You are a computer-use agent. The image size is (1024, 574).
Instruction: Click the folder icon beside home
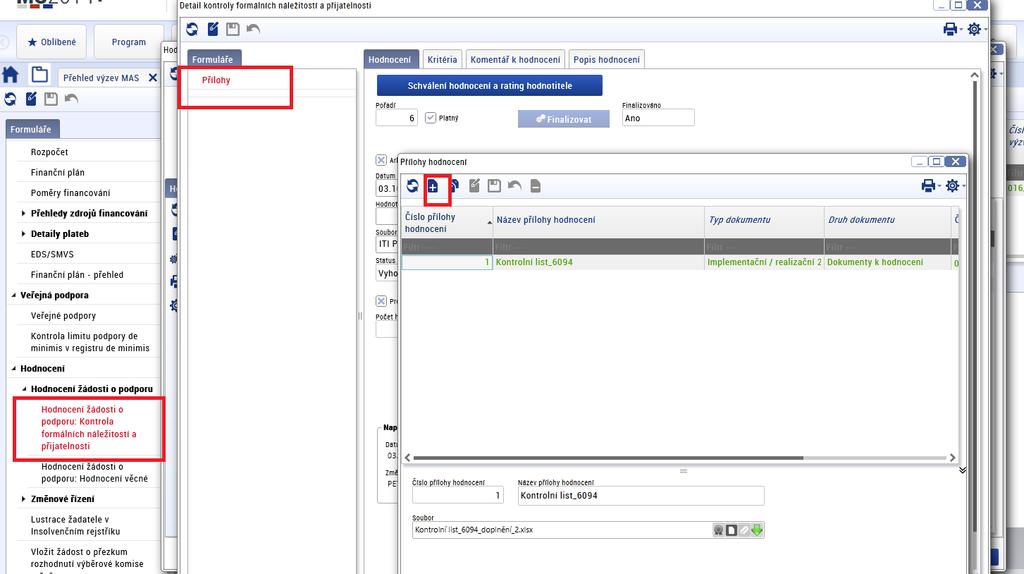coord(40,75)
